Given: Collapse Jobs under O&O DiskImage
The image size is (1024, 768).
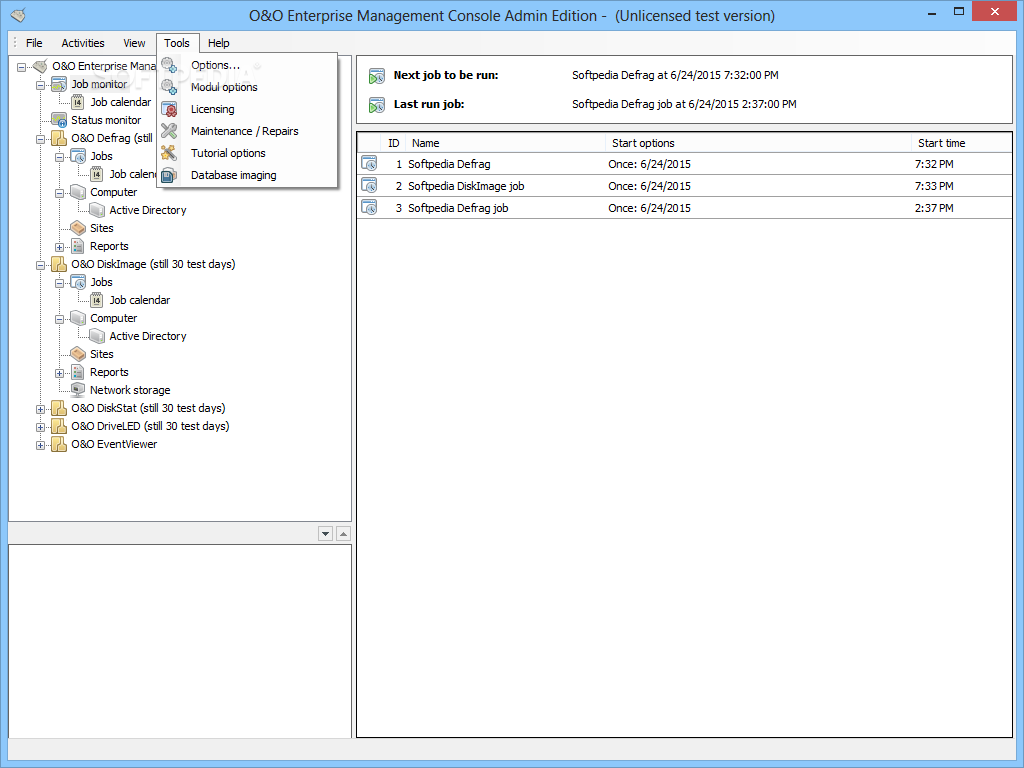Looking at the screenshot, I should [59, 283].
